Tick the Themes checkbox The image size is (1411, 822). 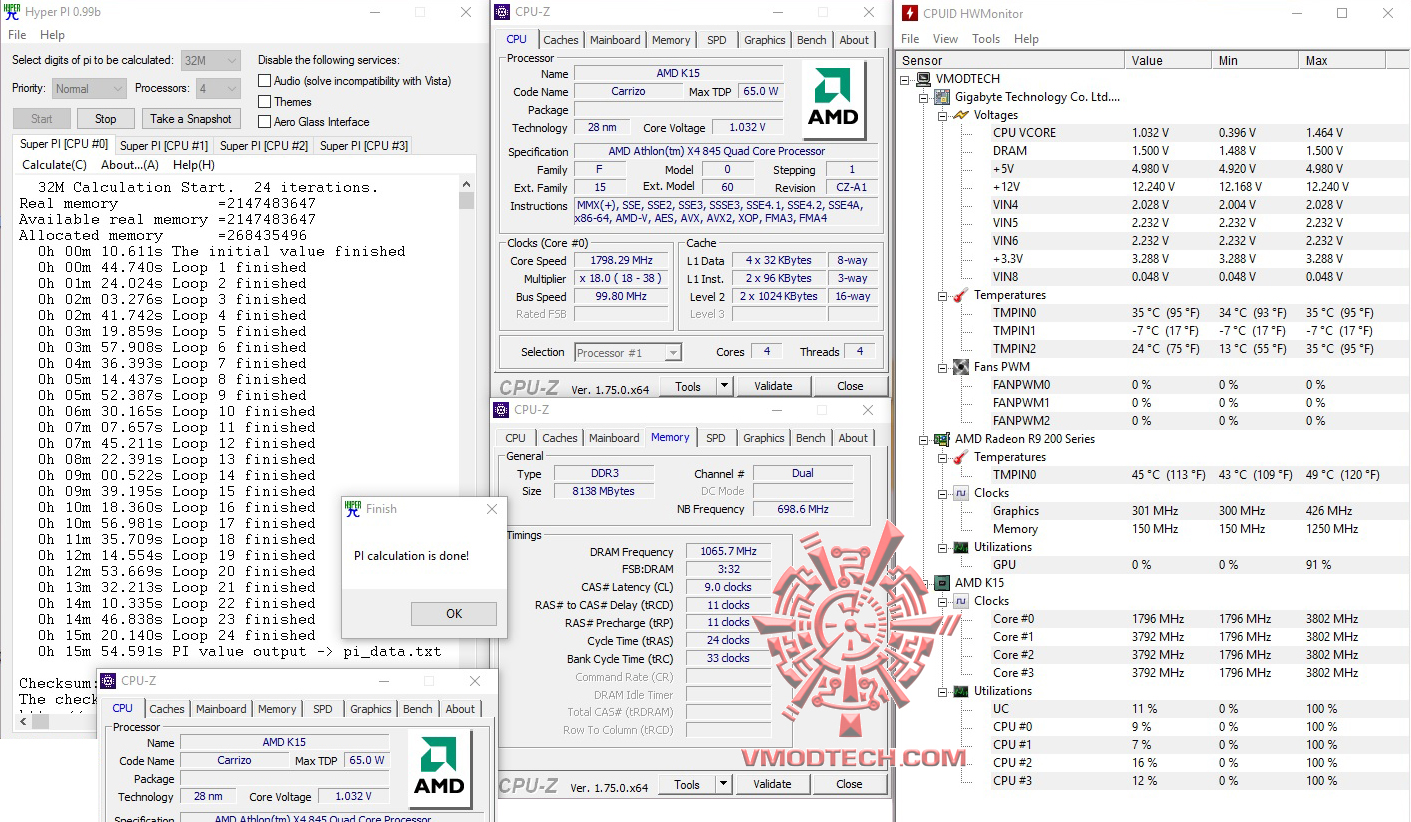[x=265, y=102]
